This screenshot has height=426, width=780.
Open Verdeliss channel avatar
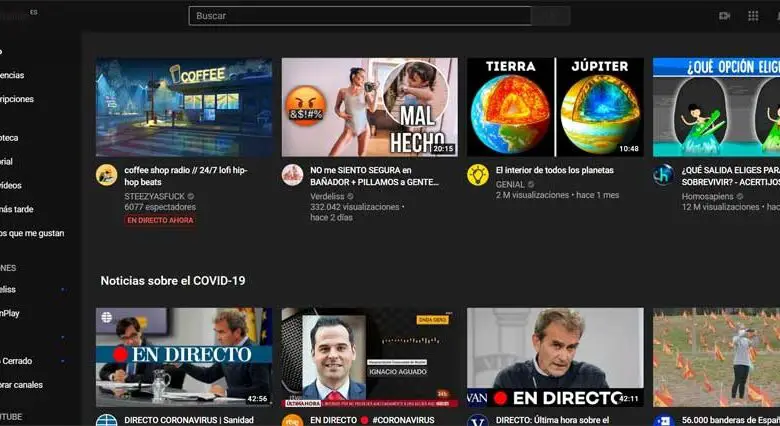[x=292, y=175]
